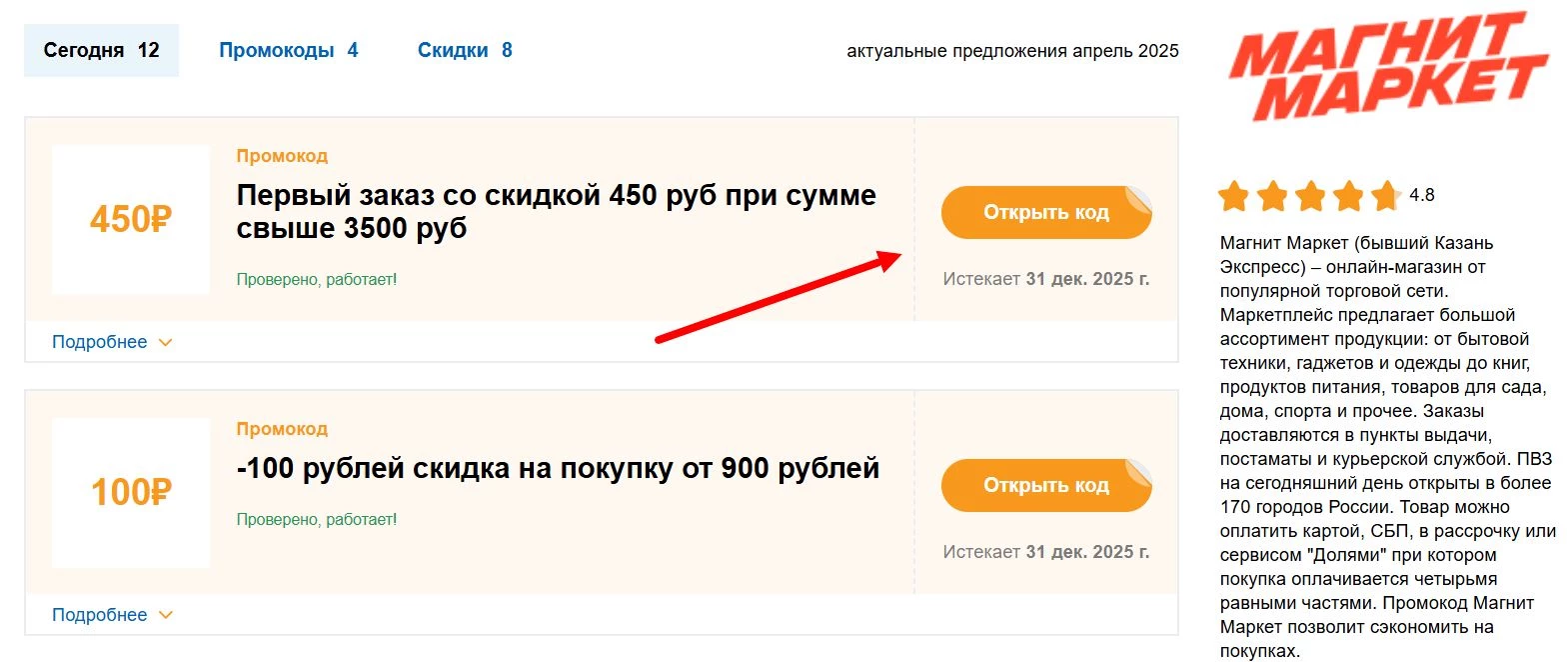Collapse details via the chevron next to Подробнее
Image resolution: width=1568 pixels, height=662 pixels.
(166, 341)
